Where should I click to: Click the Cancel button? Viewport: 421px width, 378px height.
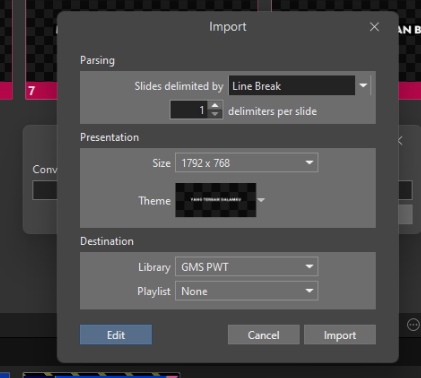[264, 335]
